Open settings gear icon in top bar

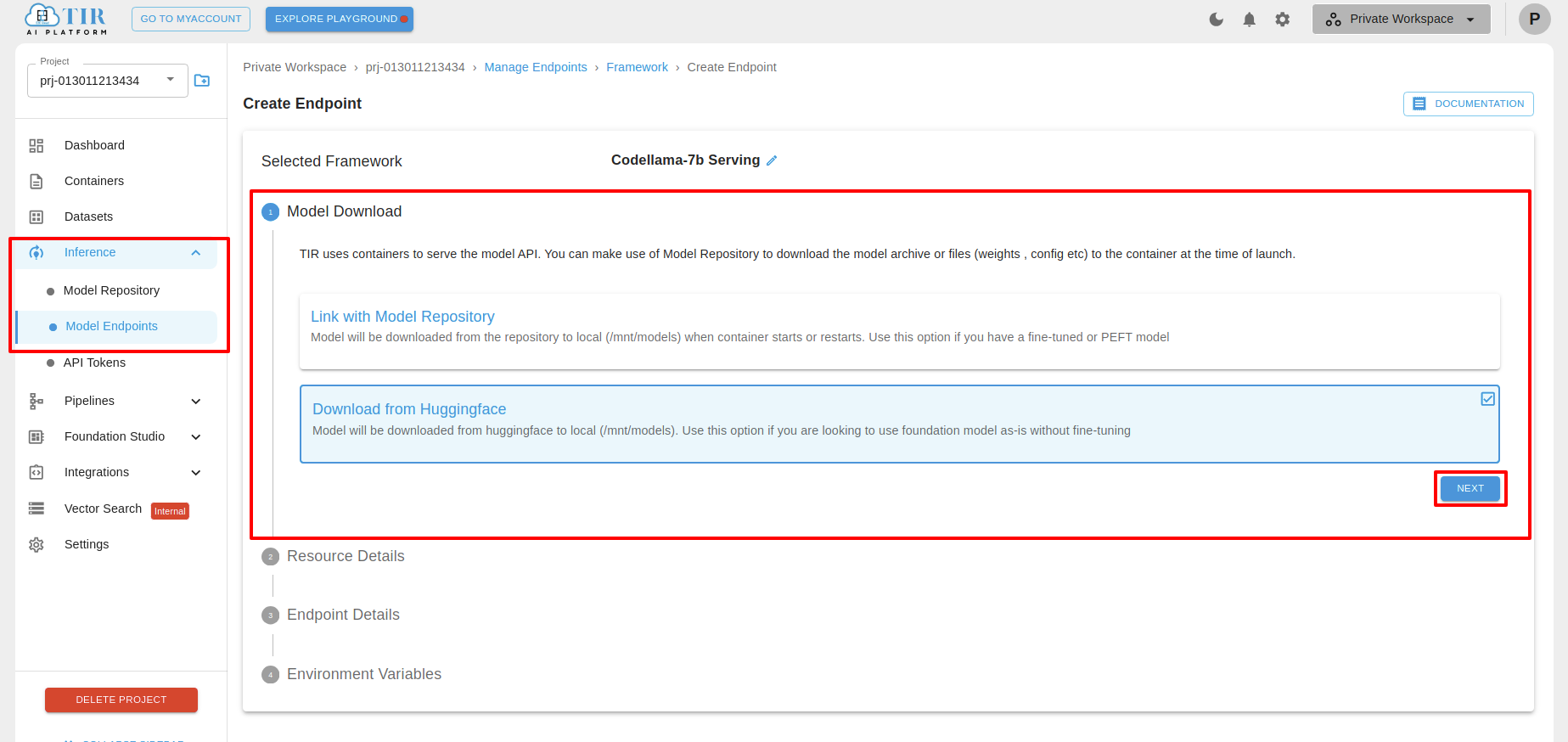[1283, 19]
